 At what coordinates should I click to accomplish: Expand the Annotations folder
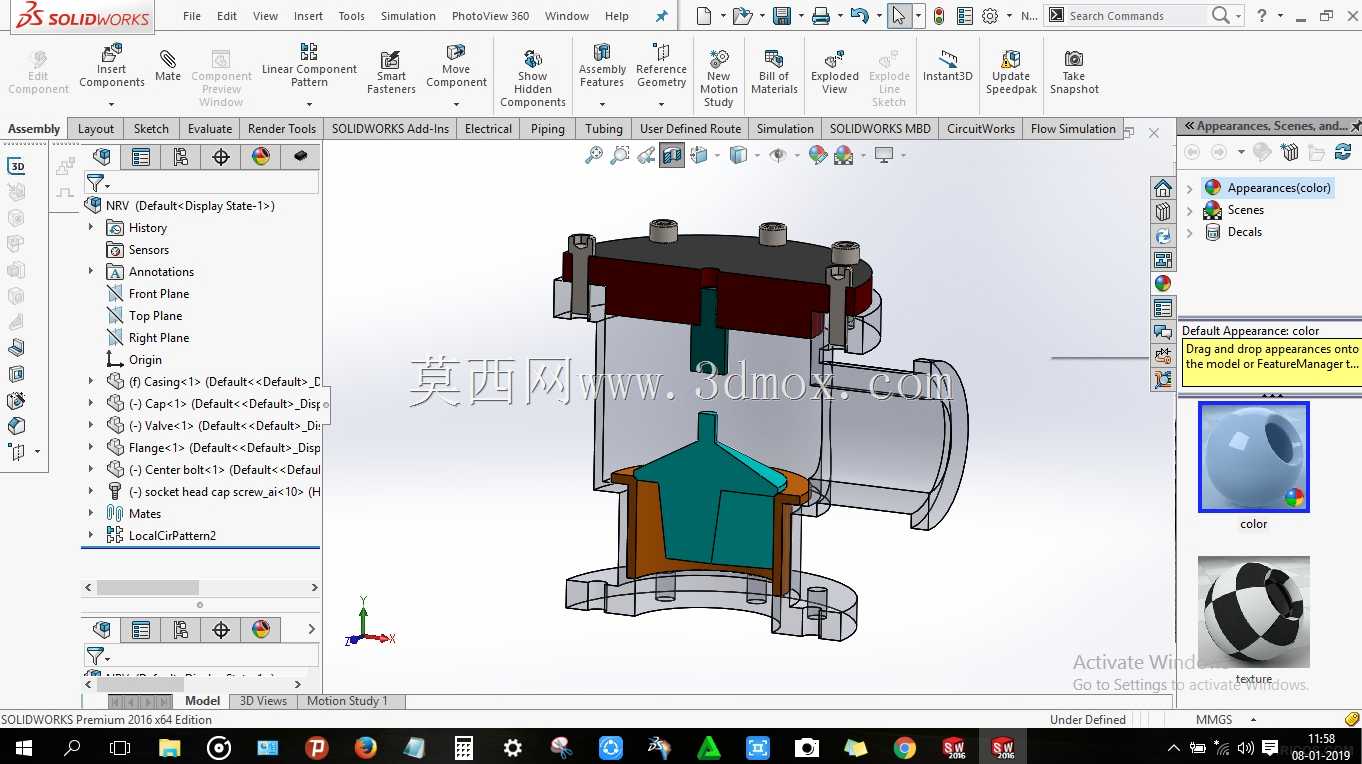[91, 272]
